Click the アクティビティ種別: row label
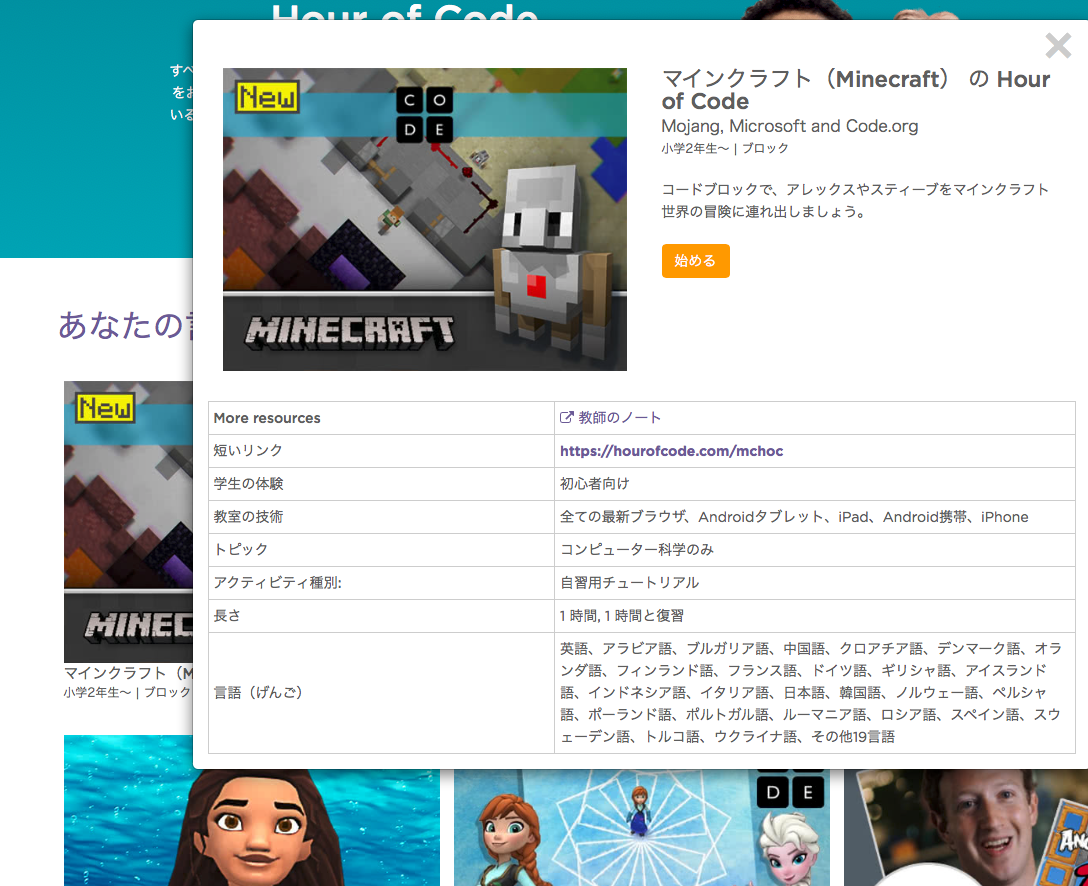 coord(278,583)
